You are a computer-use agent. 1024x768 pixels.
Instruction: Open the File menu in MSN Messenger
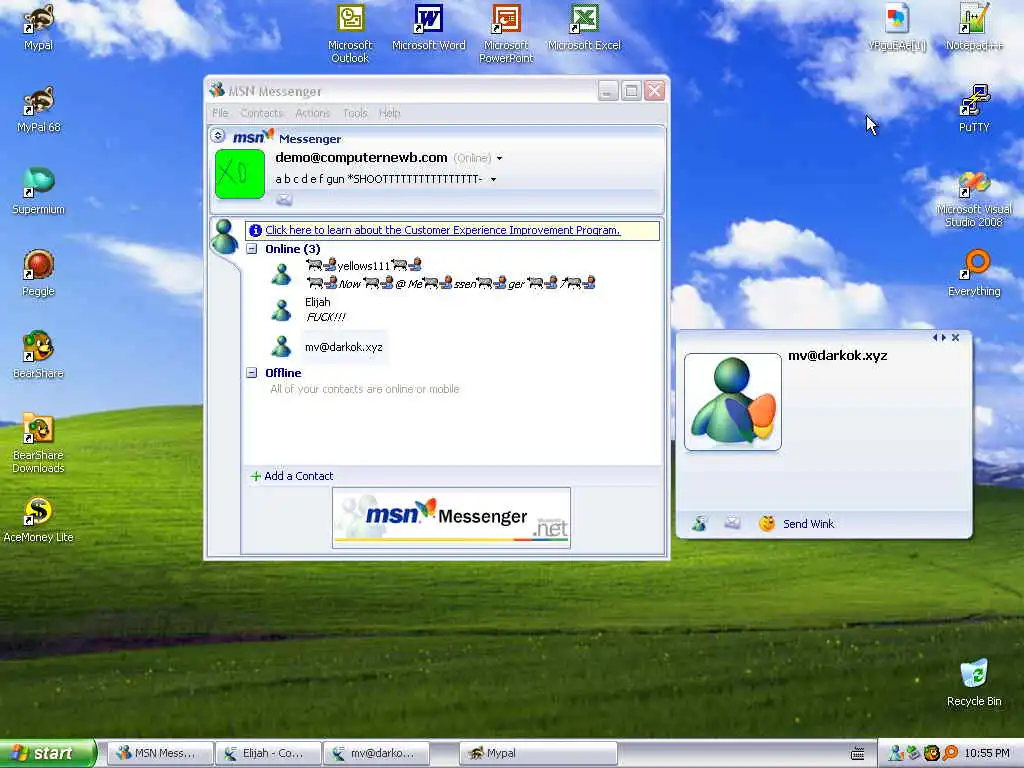point(220,113)
